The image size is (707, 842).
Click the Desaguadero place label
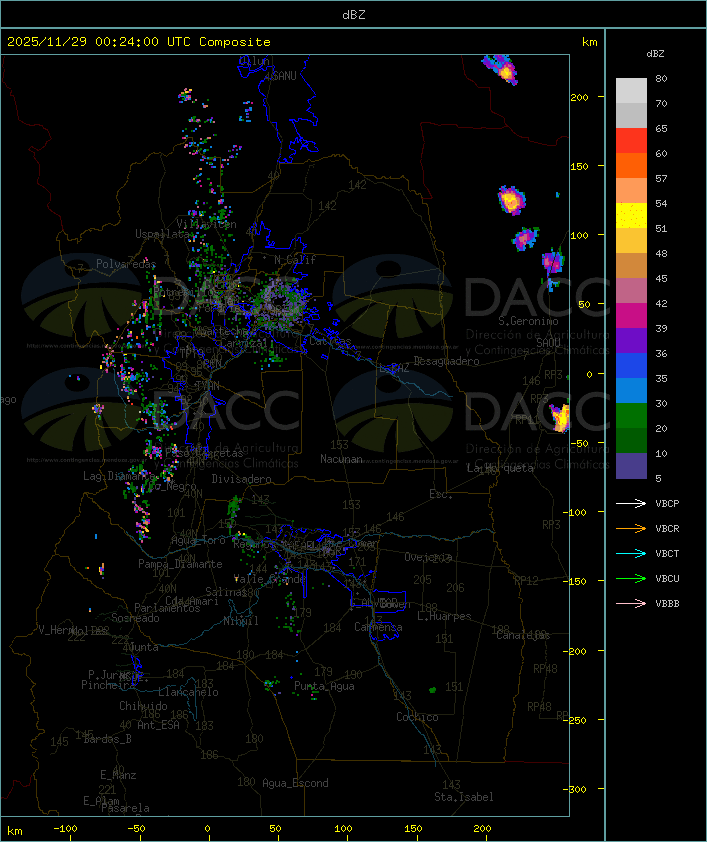point(446,361)
